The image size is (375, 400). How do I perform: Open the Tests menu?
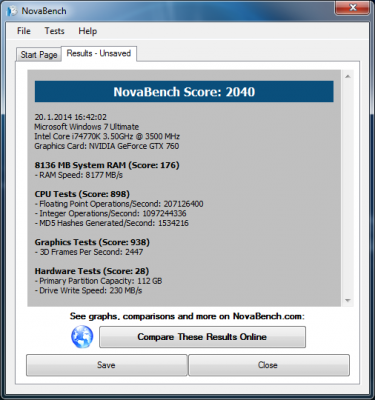pyautogui.click(x=54, y=31)
